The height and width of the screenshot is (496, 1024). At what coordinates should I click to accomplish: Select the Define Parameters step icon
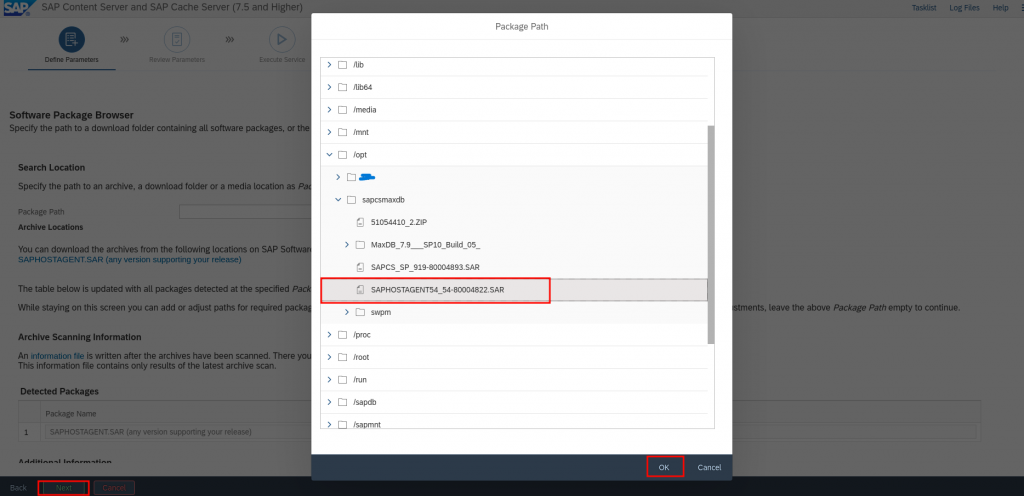(72, 39)
